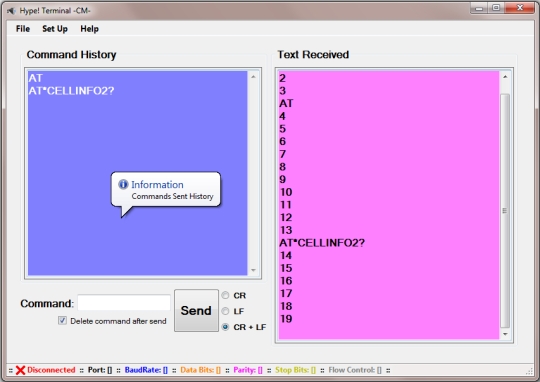This screenshot has height=382, width=540.
Task: Click into the Command input field
Action: (x=124, y=303)
